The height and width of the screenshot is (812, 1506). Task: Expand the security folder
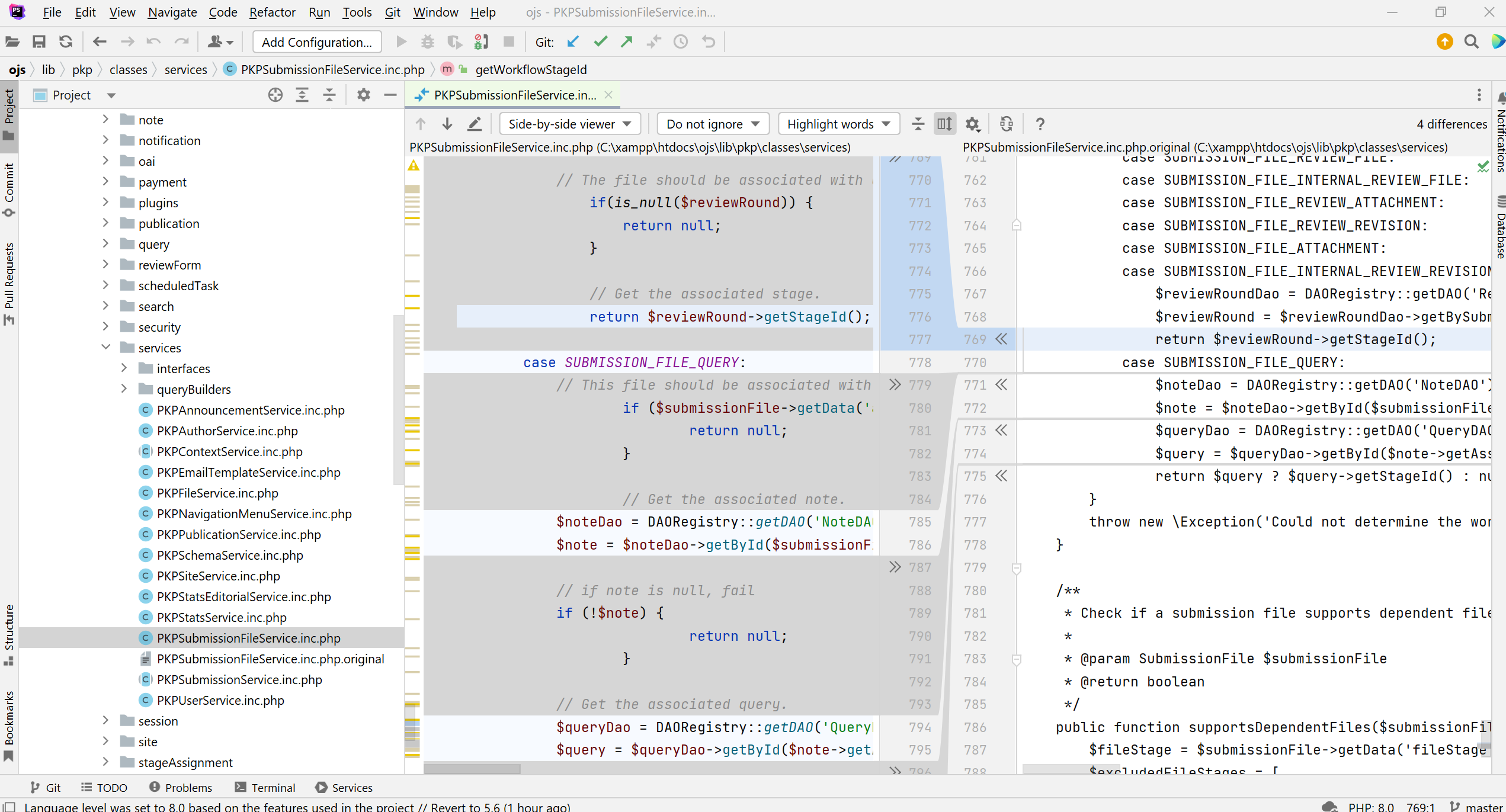coord(105,327)
